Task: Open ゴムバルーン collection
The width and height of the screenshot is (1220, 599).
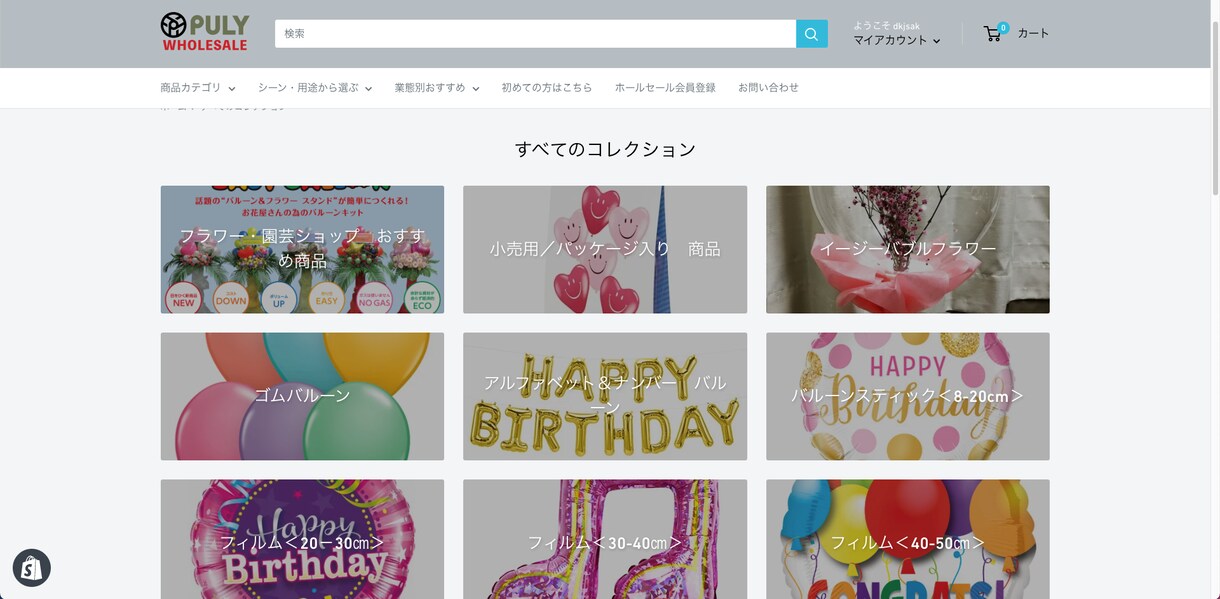Action: point(302,396)
